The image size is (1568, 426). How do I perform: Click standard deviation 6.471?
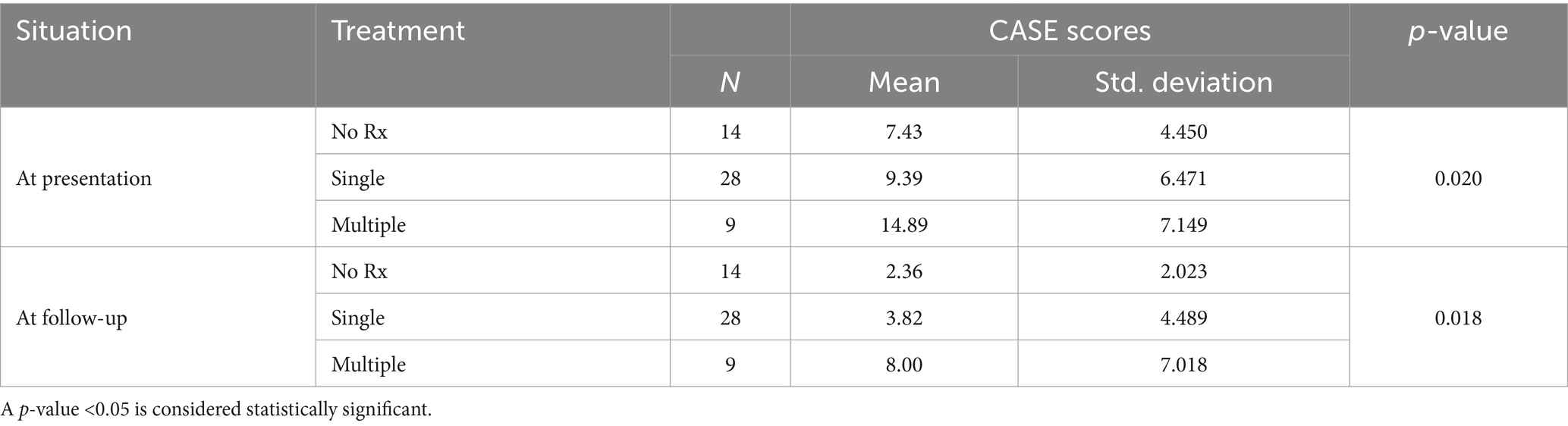pos(1183,179)
